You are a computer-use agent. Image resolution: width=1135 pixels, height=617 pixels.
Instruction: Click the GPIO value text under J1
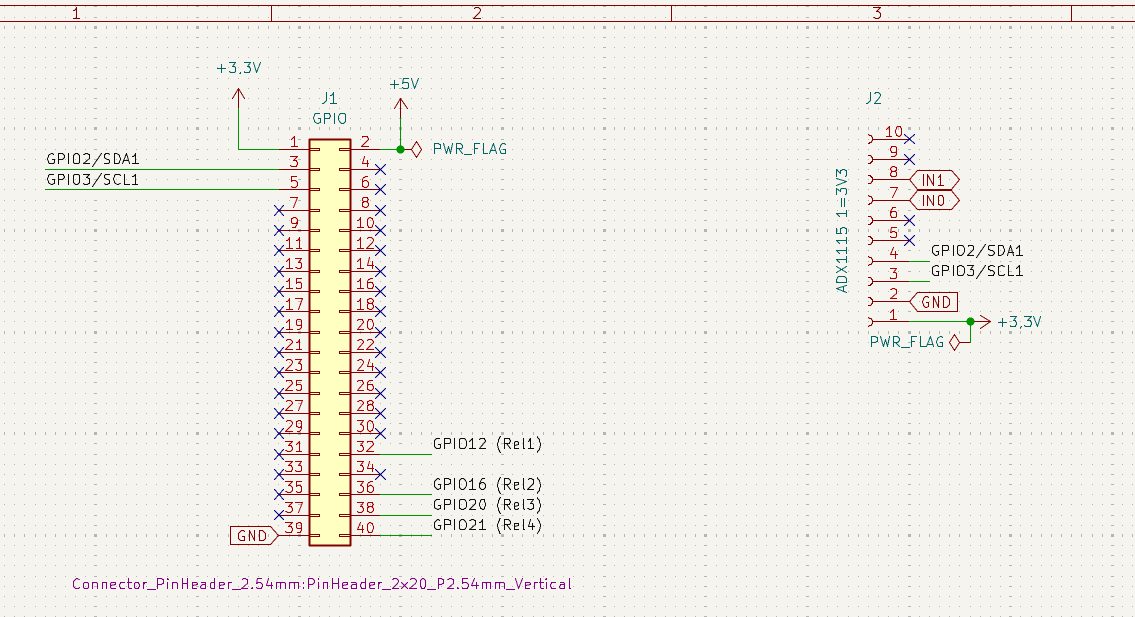tap(329, 119)
